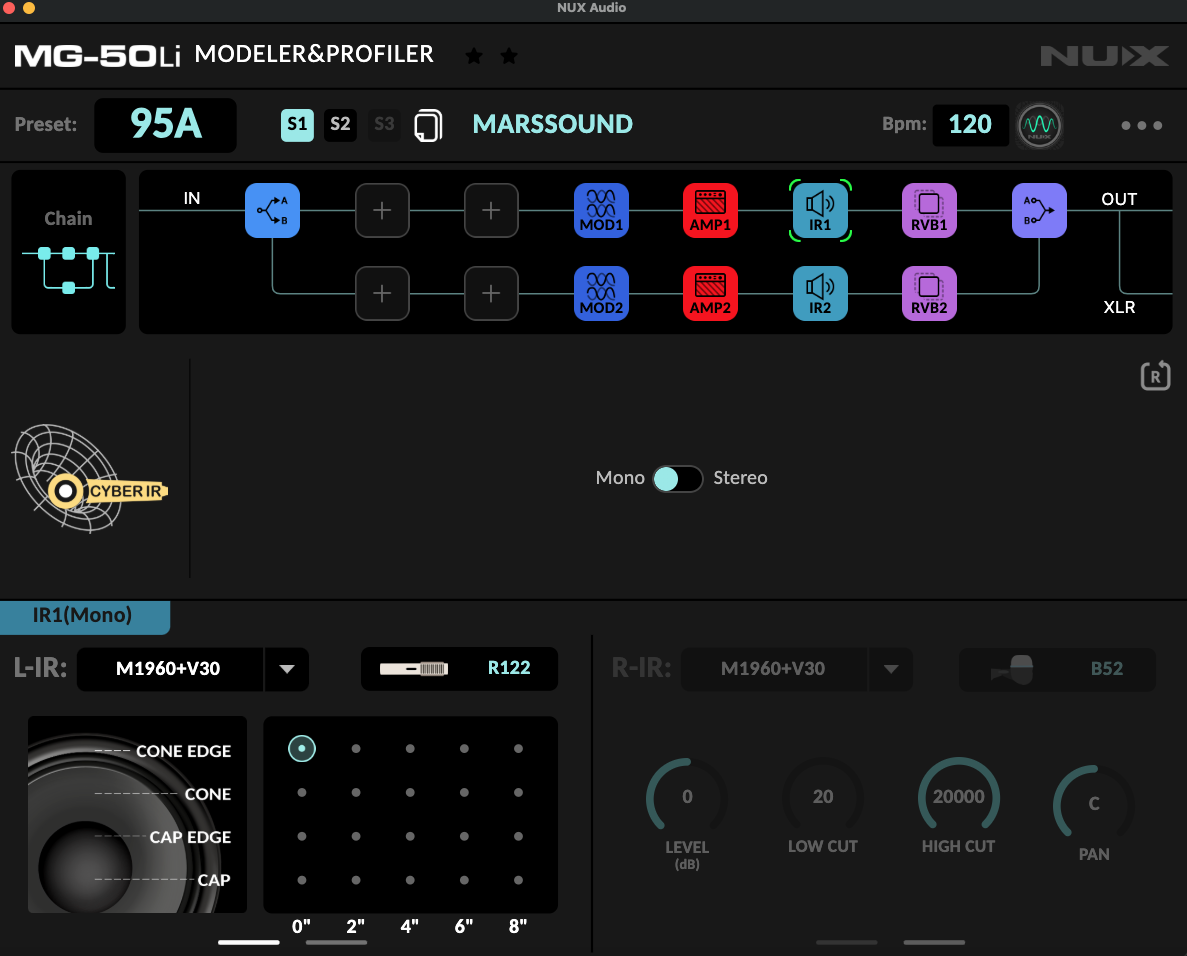
Task: Click the Bpm value field 120
Action: pos(970,125)
